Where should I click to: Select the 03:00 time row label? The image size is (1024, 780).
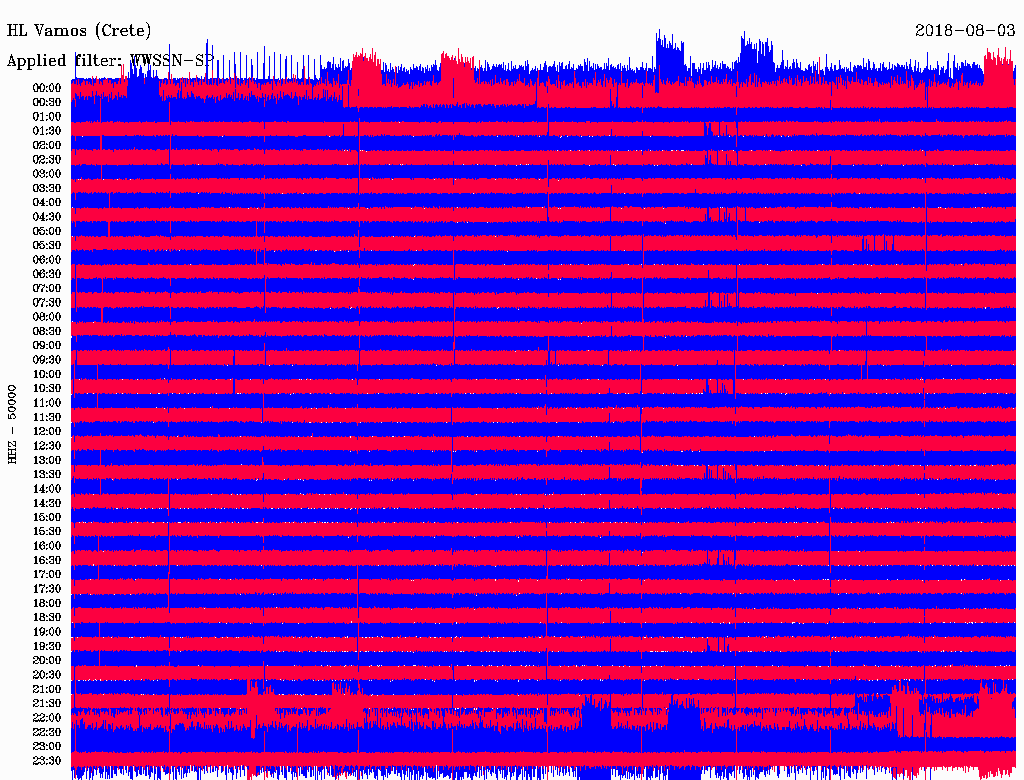coord(47,174)
